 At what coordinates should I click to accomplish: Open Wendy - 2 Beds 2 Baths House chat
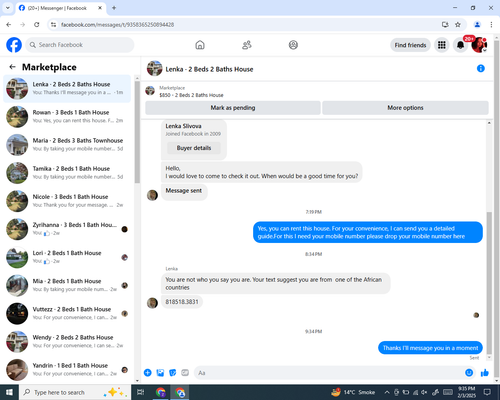click(67, 342)
